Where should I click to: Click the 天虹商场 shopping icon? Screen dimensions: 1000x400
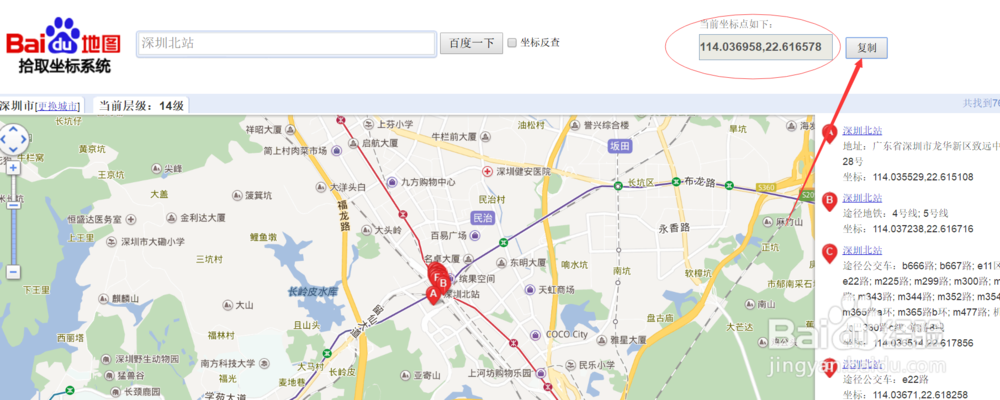[x=529, y=290]
